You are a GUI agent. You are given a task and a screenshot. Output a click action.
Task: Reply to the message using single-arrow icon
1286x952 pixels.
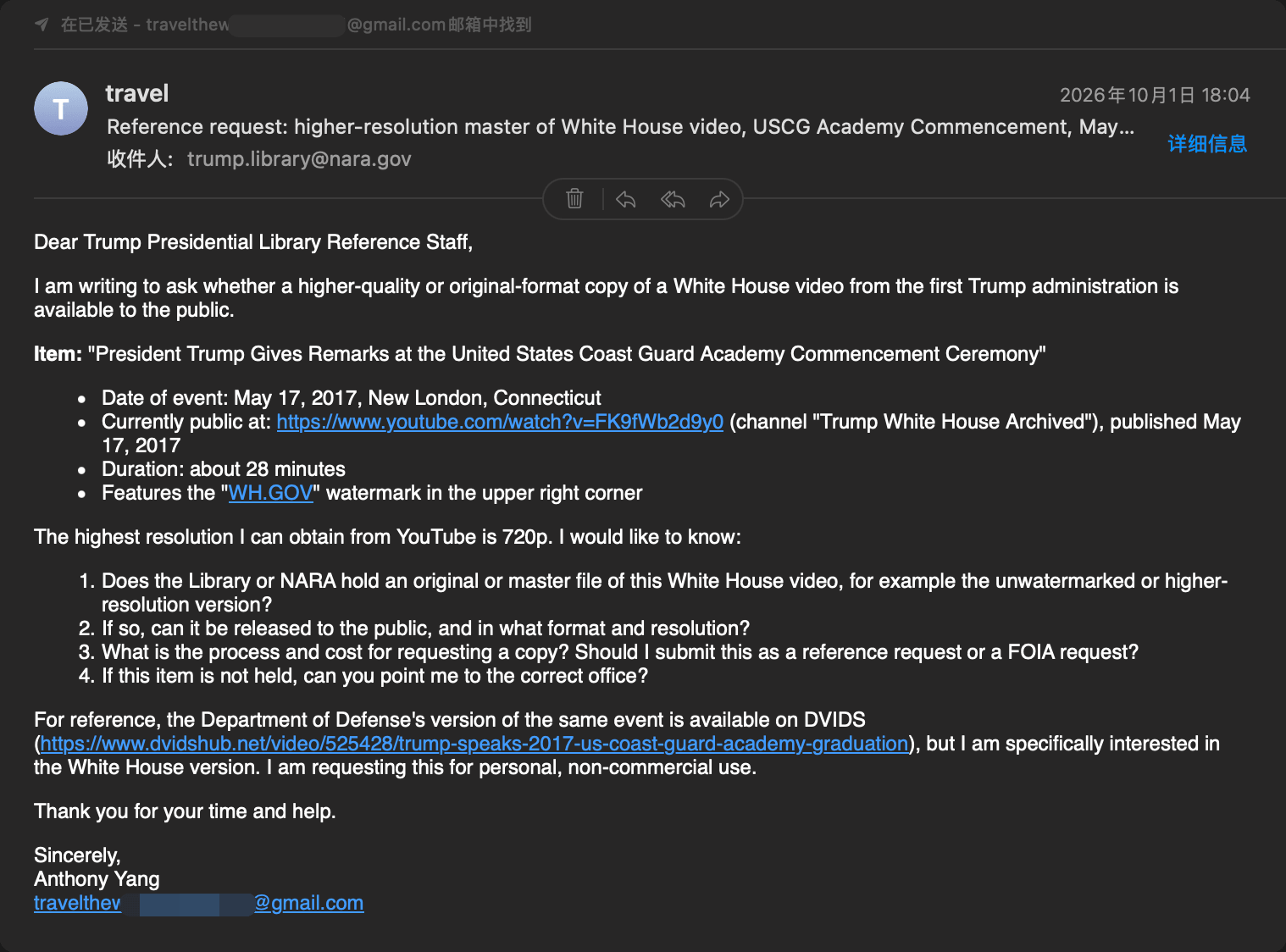coord(625,200)
